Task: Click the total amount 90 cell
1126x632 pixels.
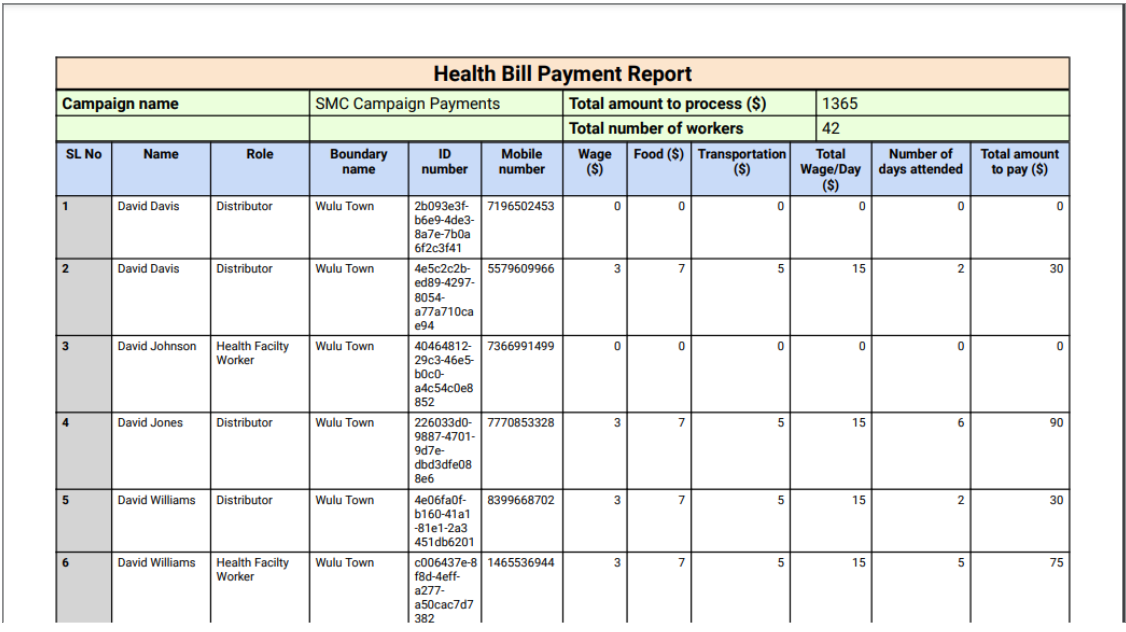Action: coord(1056,423)
